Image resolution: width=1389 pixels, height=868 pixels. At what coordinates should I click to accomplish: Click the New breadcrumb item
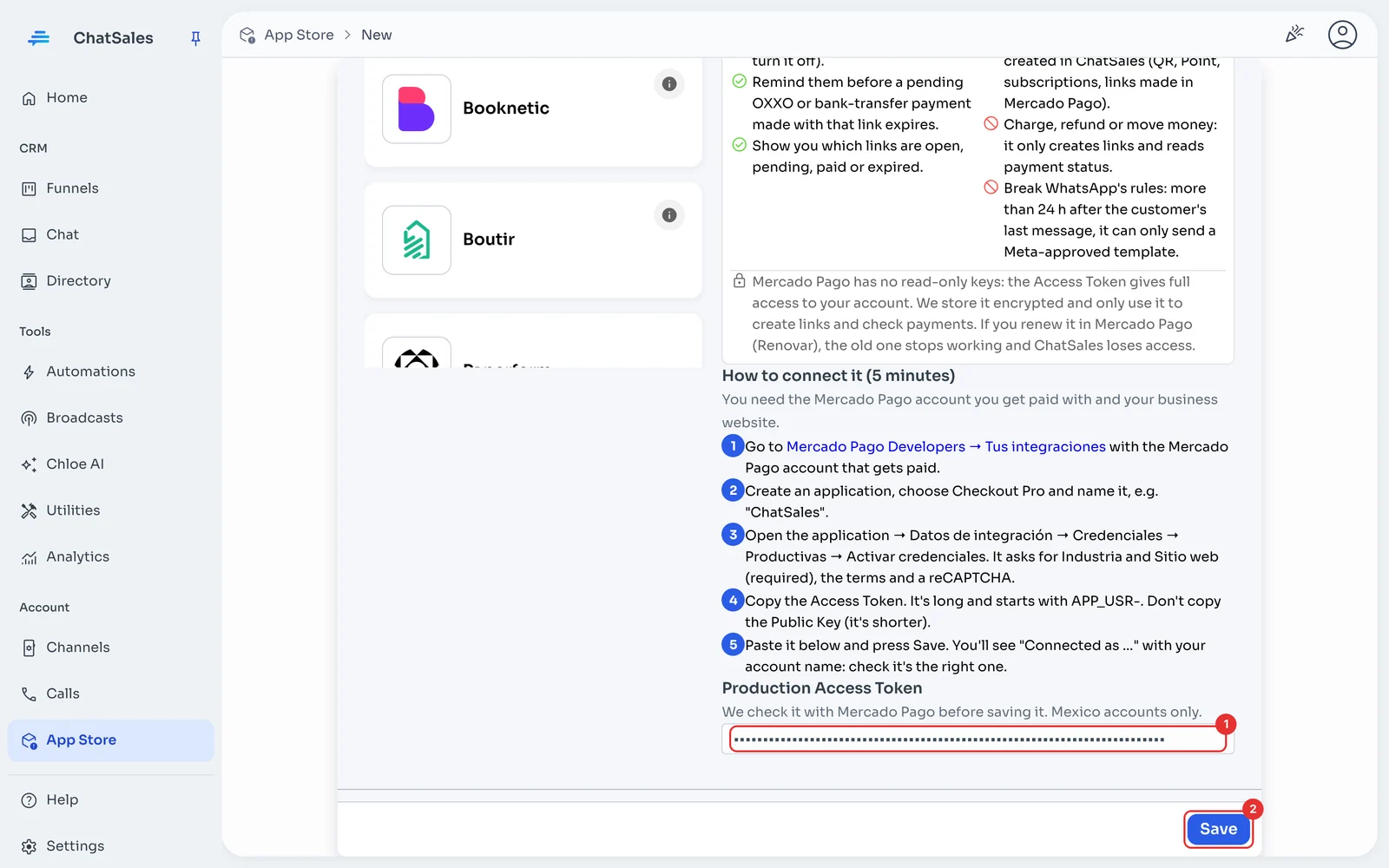[x=376, y=35]
